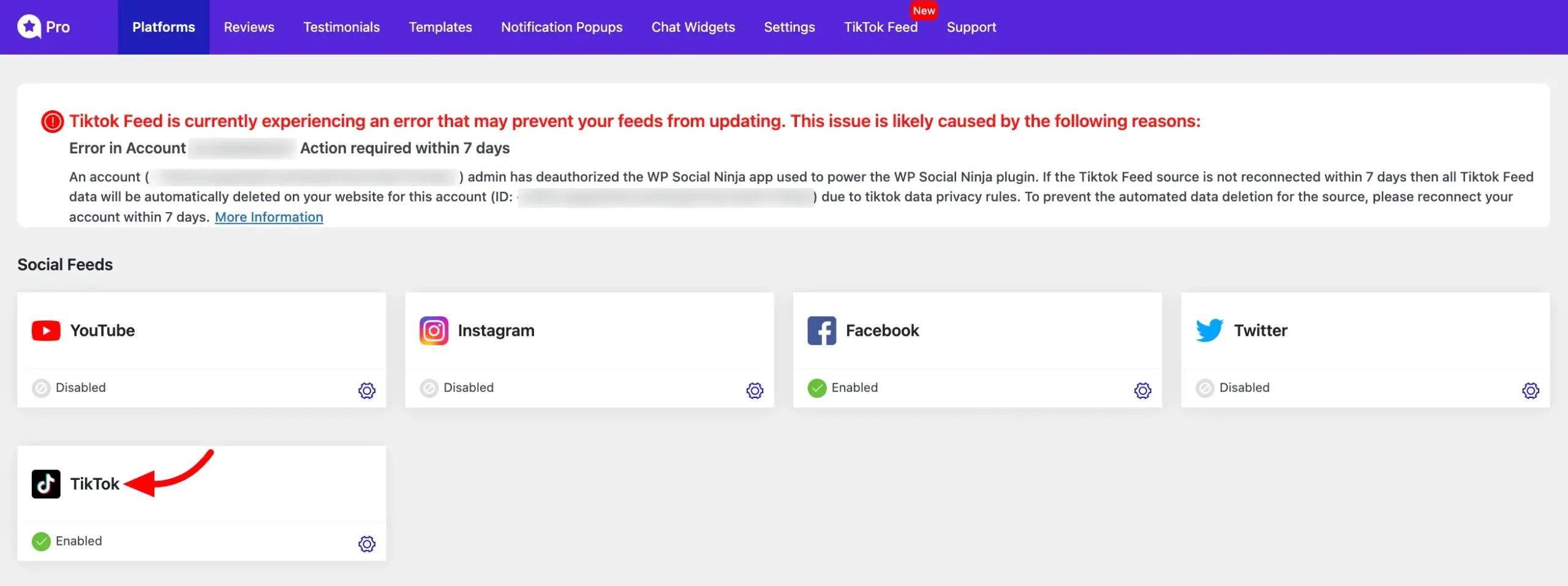
Task: Click the red error alert icon
Action: [52, 121]
